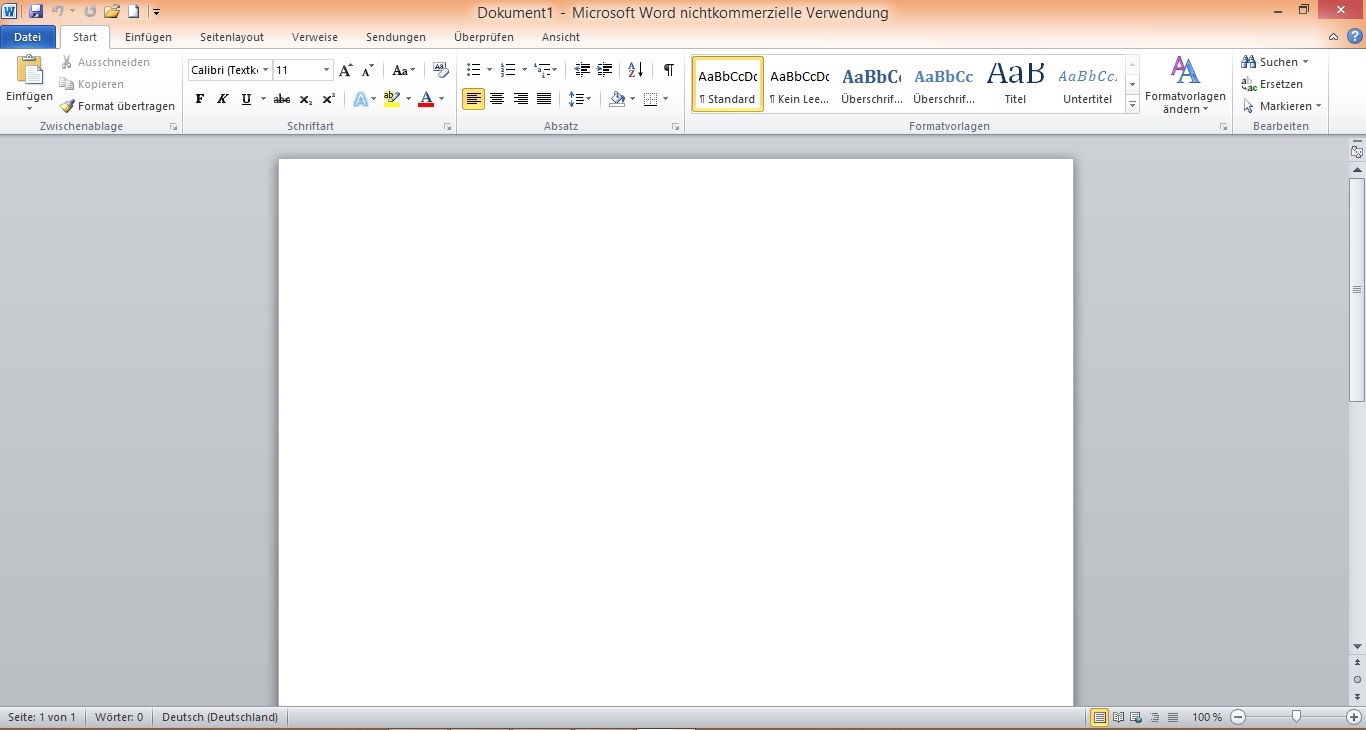Screen dimensions: 1366x730
Task: Toggle paragraph marks display (¶)
Action: [668, 70]
